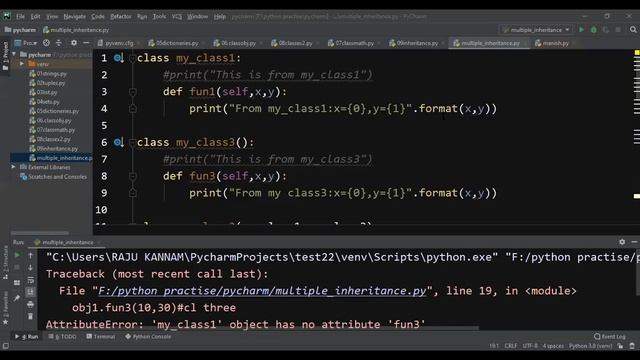Image resolution: width=640 pixels, height=360 pixels.
Task: Click overridden gutter icon on line 1
Action: coord(118,58)
